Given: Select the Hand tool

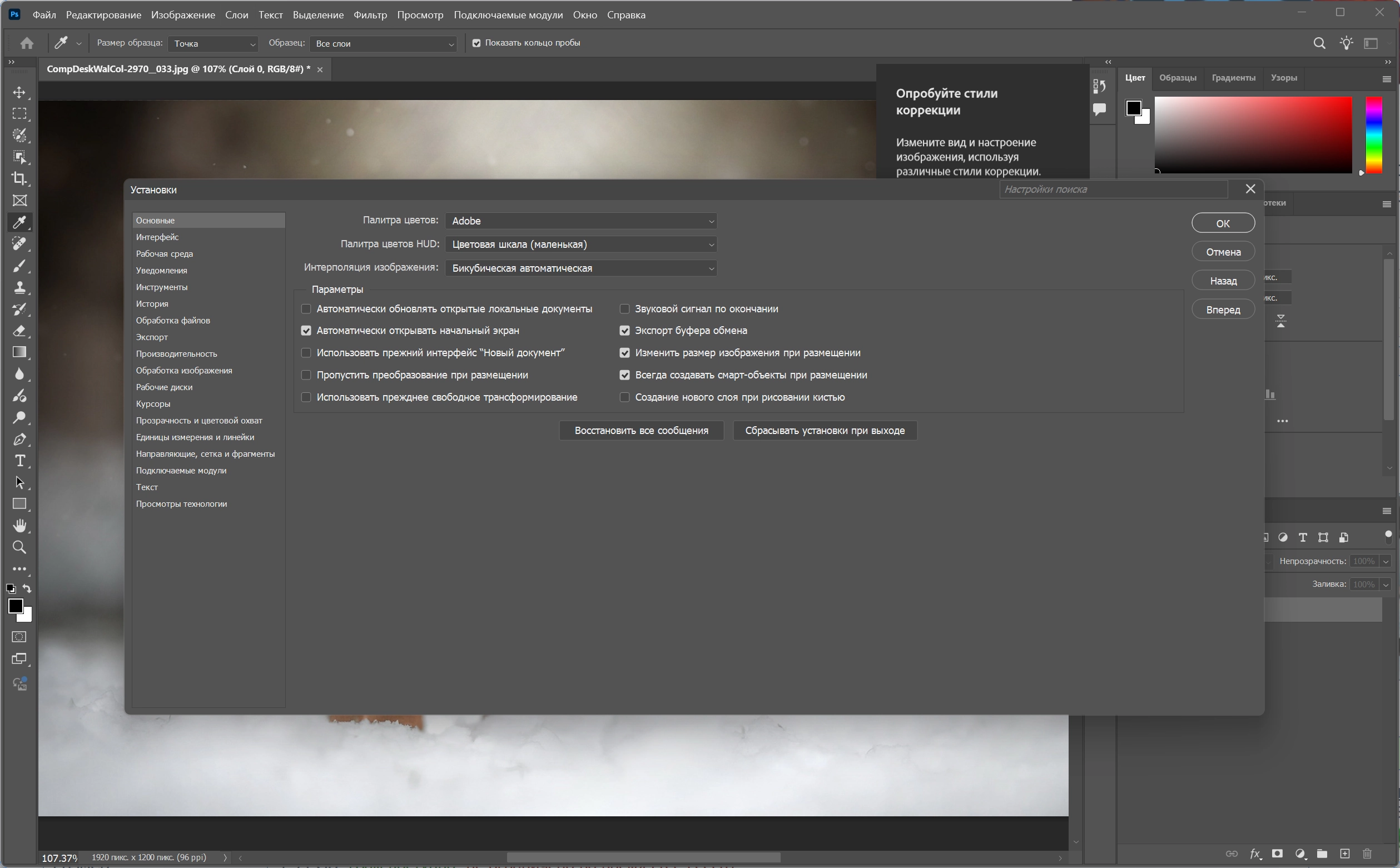Looking at the screenshot, I should (19, 526).
